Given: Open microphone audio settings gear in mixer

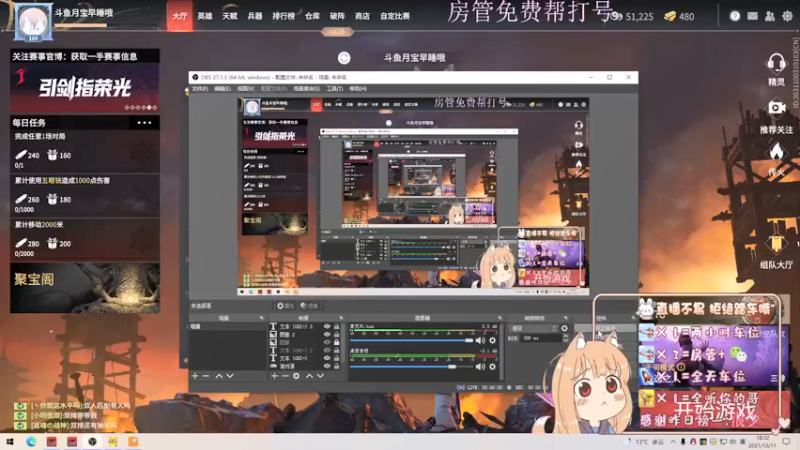Looking at the screenshot, I should pos(492,340).
